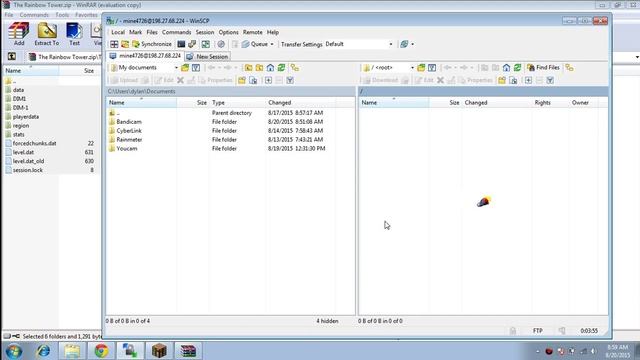Refresh the local panel
This screenshot has width=640, height=360.
281,68
